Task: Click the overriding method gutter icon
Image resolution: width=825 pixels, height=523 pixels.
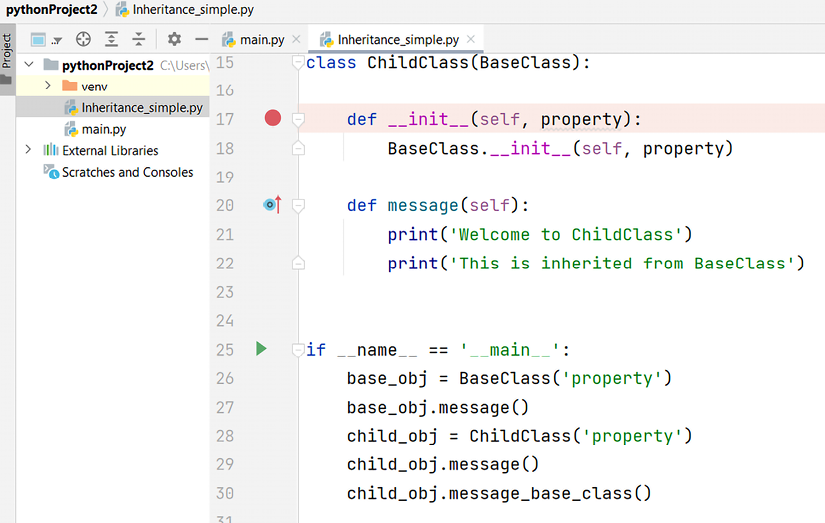Action: point(272,204)
